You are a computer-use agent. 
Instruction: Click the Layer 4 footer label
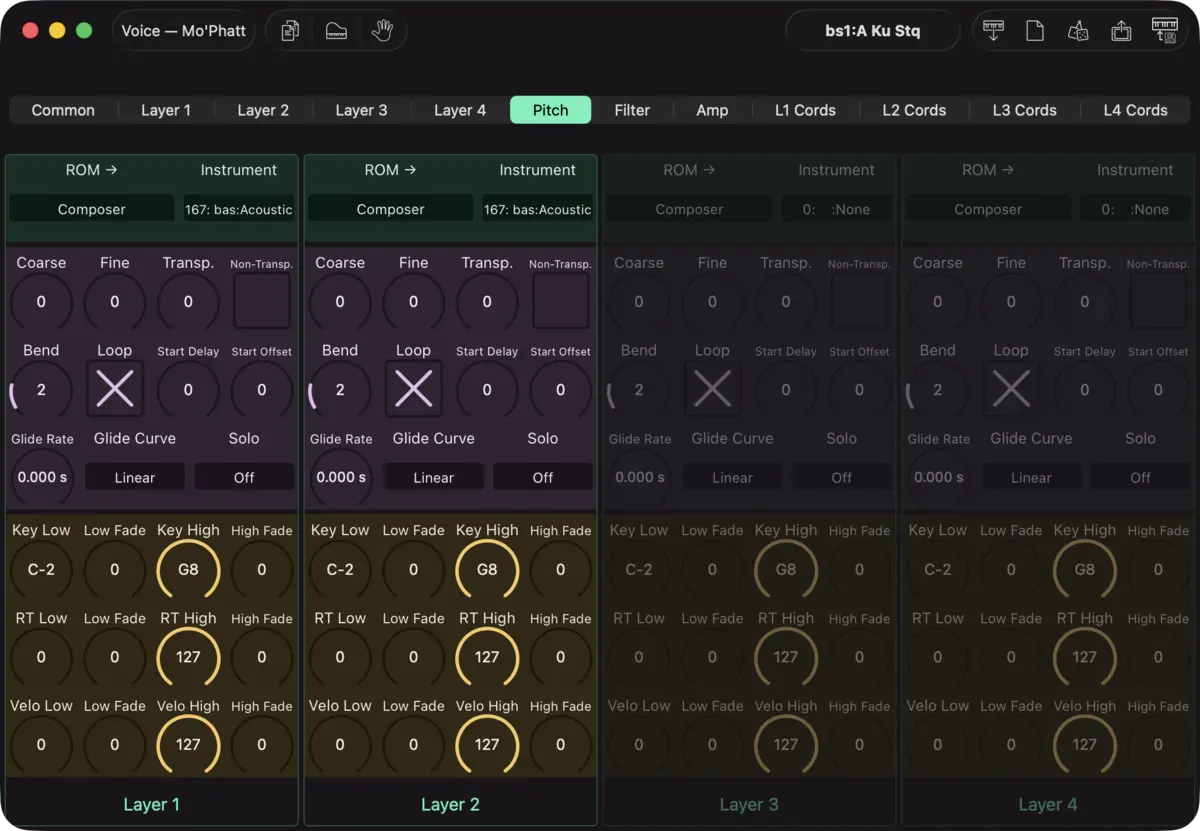click(x=1048, y=804)
